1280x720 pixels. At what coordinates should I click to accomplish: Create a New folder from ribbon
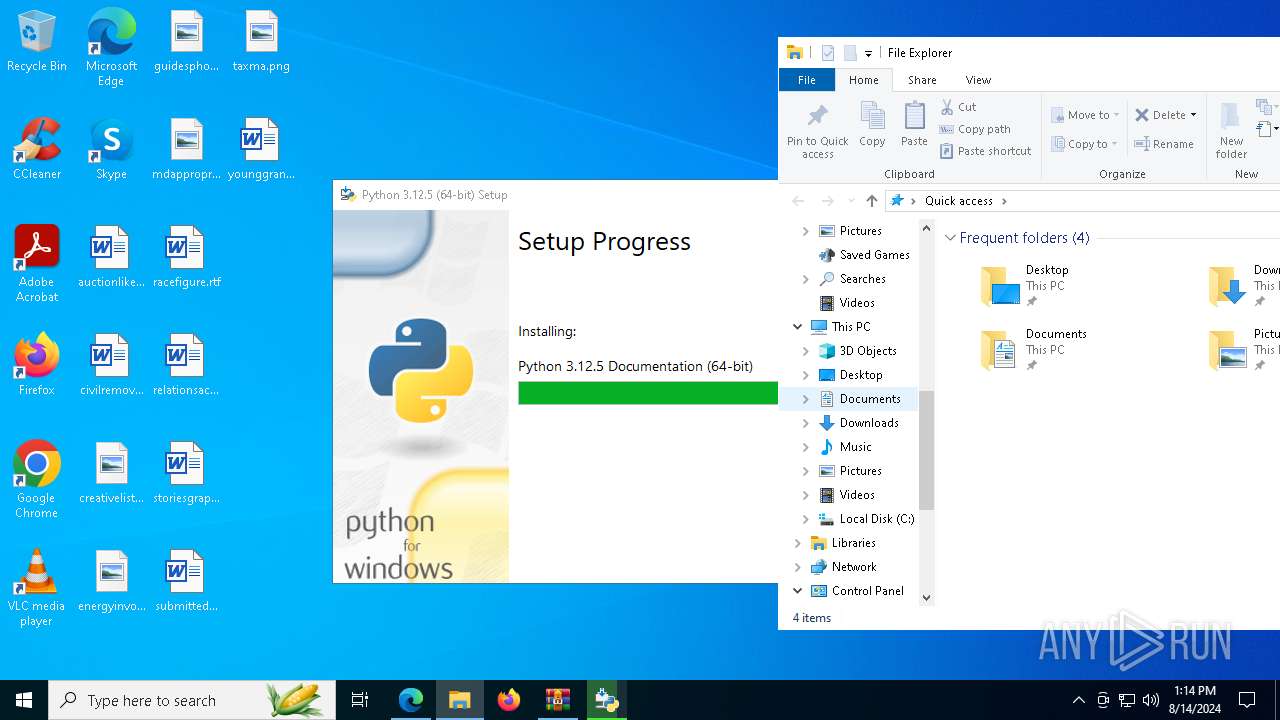tap(1231, 130)
